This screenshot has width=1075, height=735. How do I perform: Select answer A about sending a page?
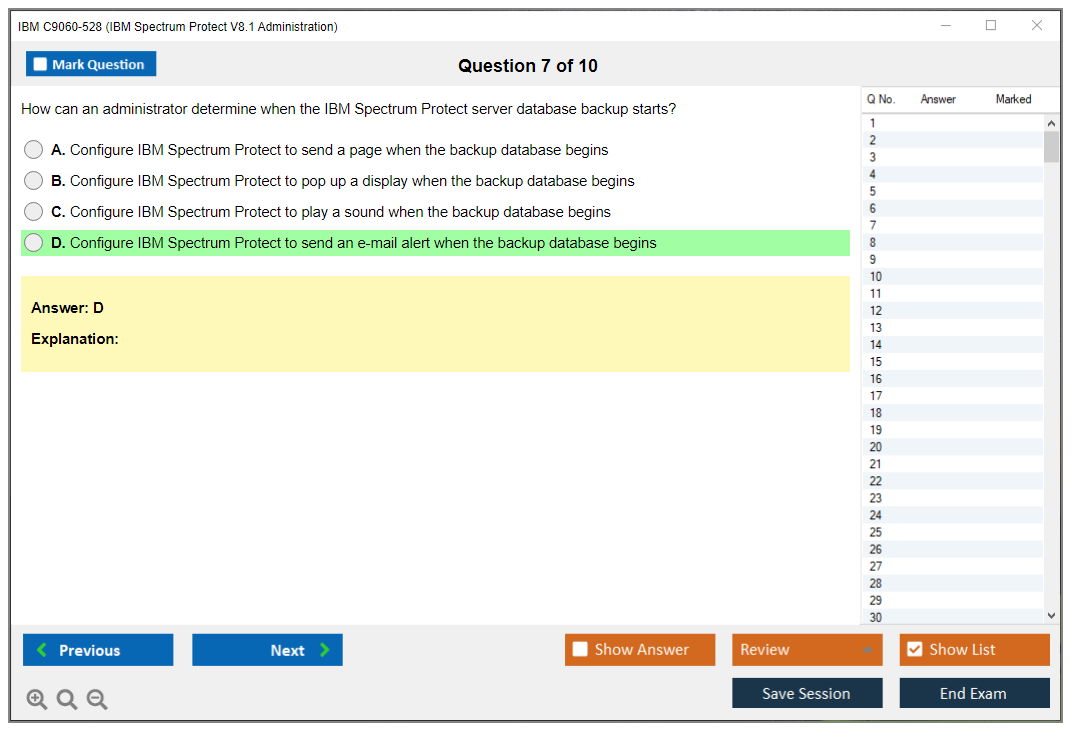point(34,150)
